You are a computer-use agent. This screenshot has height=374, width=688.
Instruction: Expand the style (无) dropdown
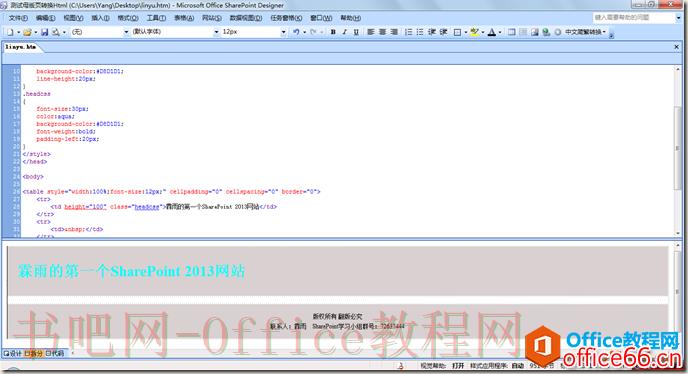(x=100, y=32)
